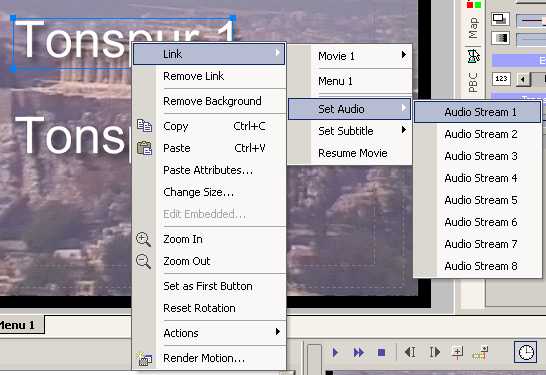546x375 pixels.
Task: Stop playback with the square stop button
Action: point(381,353)
